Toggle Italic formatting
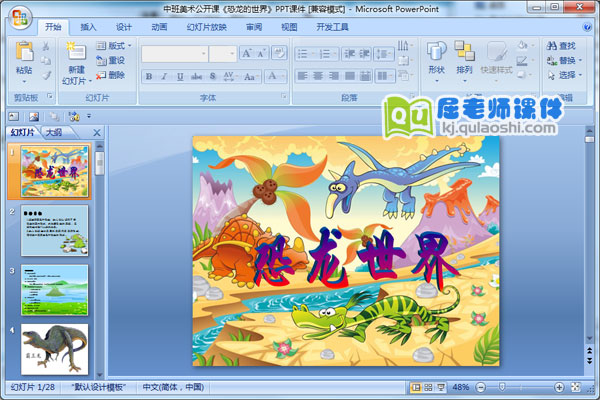This screenshot has height=400, width=600. tap(165, 76)
